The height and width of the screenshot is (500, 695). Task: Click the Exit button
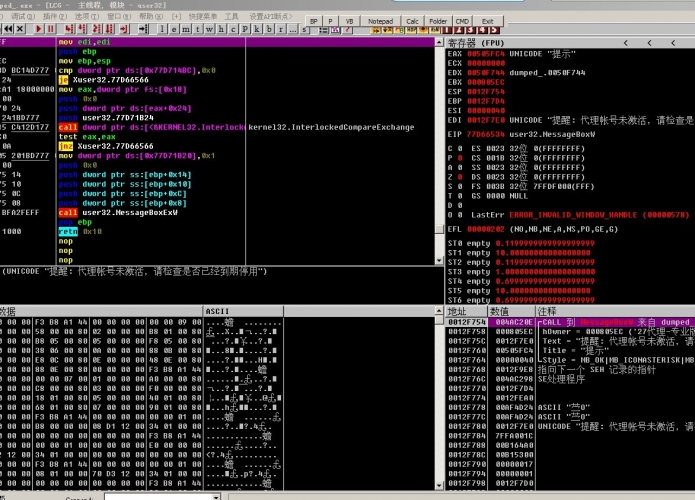488,21
